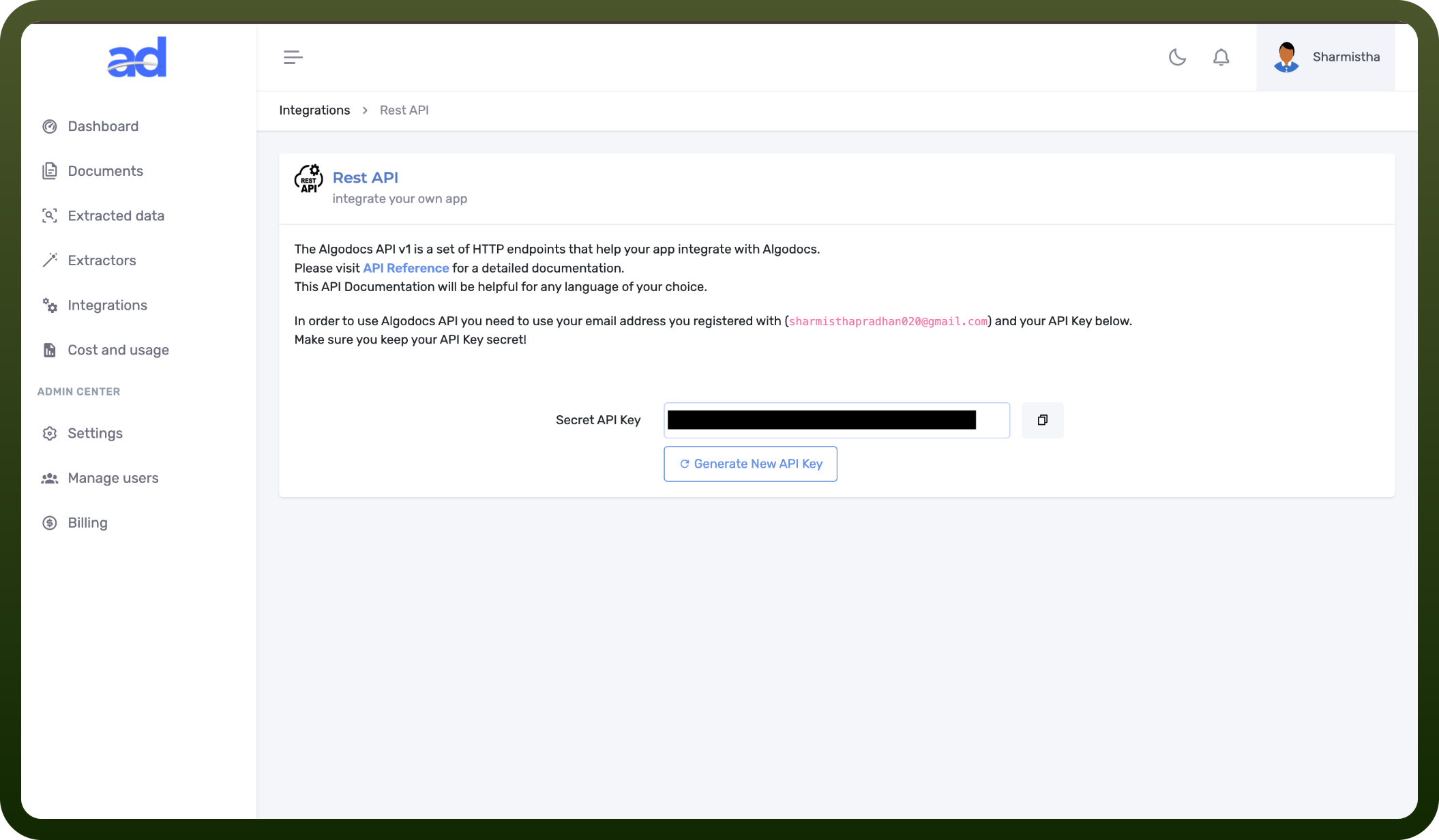Click the user avatar picture
Screen dimensions: 1439x840
pyautogui.click(x=1286, y=57)
